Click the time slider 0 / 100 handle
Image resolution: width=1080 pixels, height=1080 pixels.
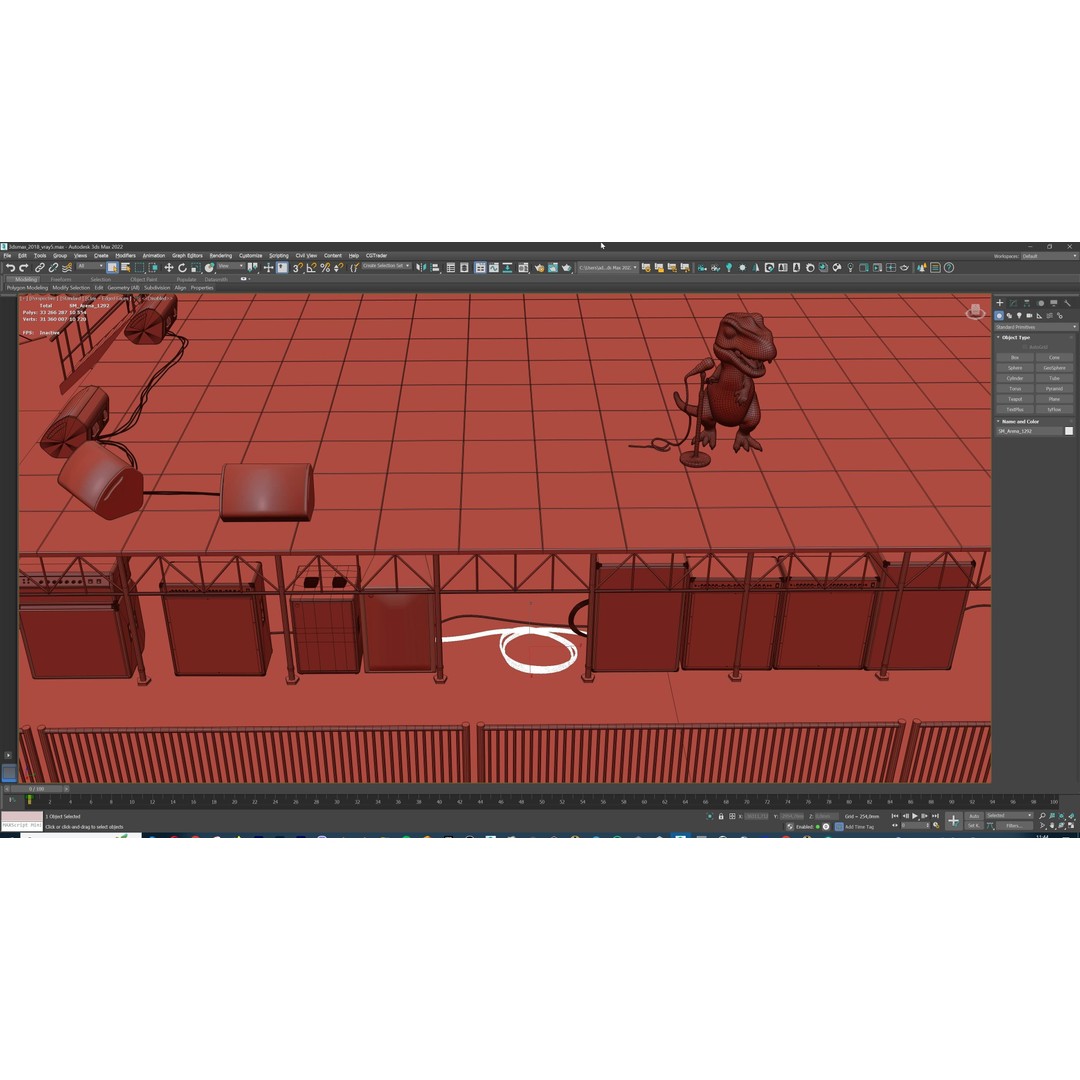pos(37,789)
